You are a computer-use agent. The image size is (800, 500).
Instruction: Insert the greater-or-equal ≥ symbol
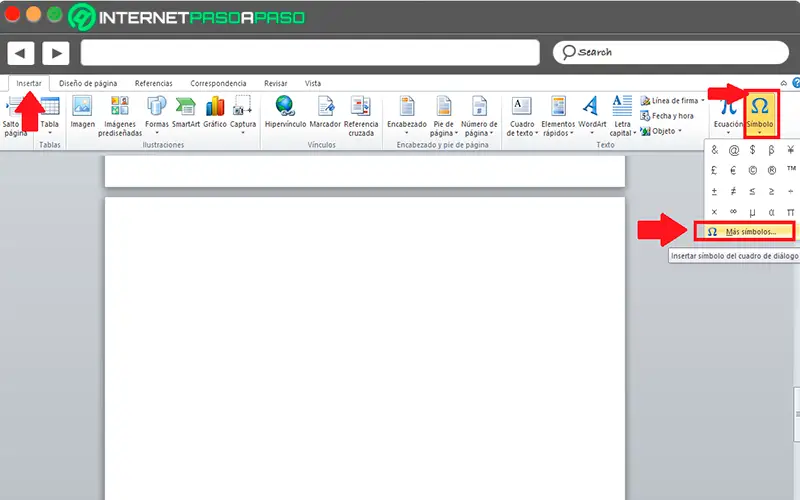point(771,191)
